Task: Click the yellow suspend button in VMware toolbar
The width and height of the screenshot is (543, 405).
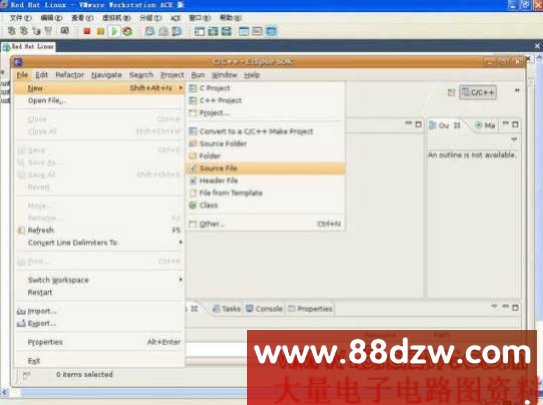Action: [x=100, y=32]
